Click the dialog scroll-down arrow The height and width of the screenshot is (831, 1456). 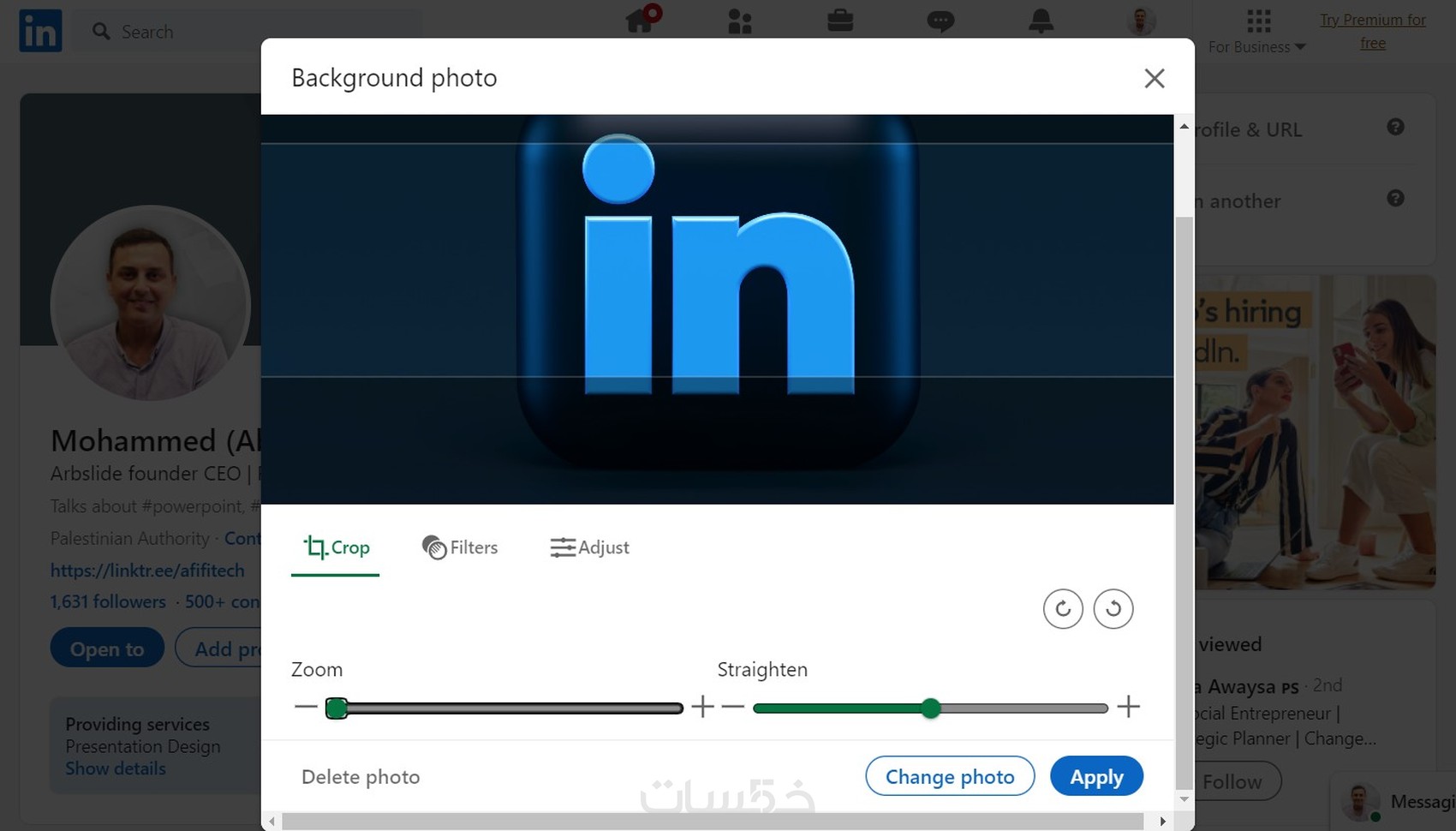pos(1184,798)
